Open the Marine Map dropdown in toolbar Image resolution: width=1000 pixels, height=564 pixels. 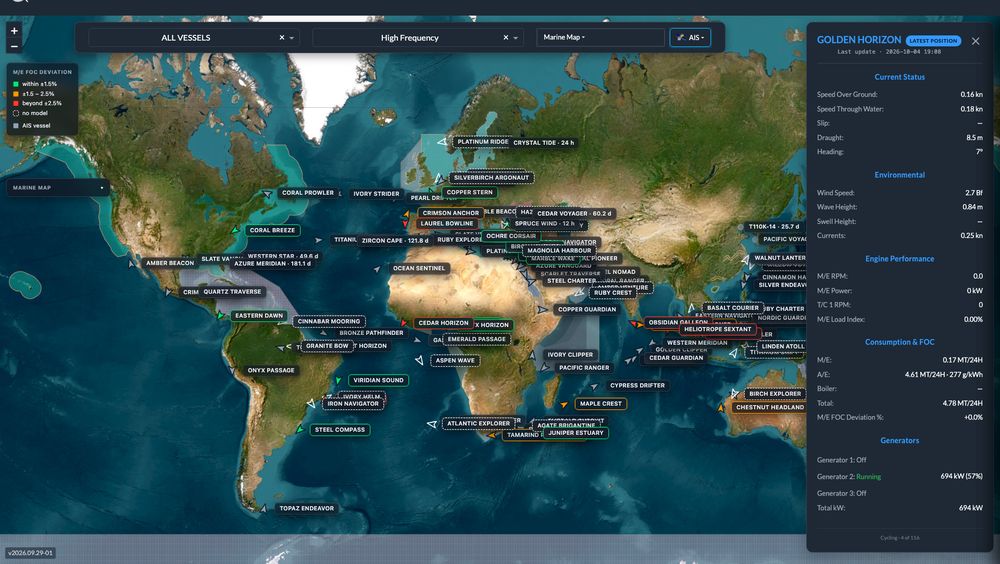600,38
